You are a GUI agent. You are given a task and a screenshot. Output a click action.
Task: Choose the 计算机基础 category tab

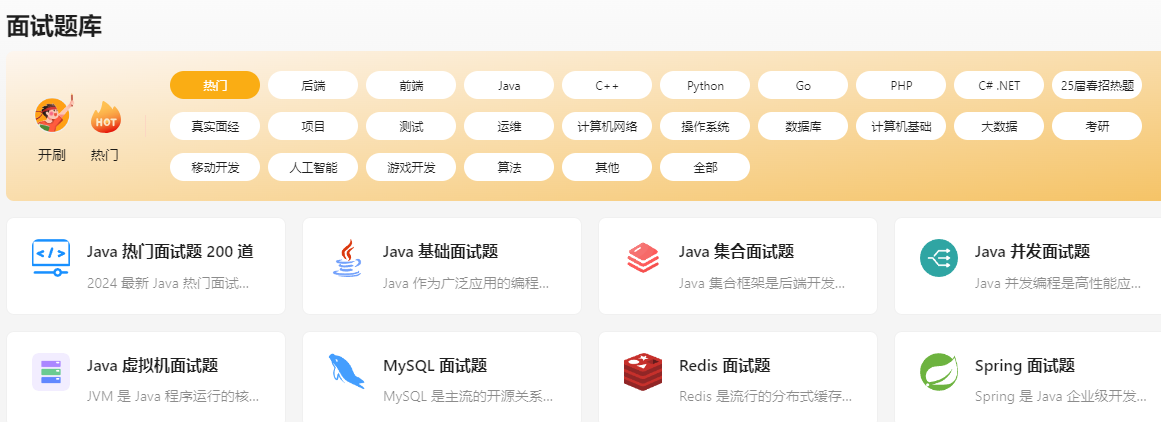[901, 126]
